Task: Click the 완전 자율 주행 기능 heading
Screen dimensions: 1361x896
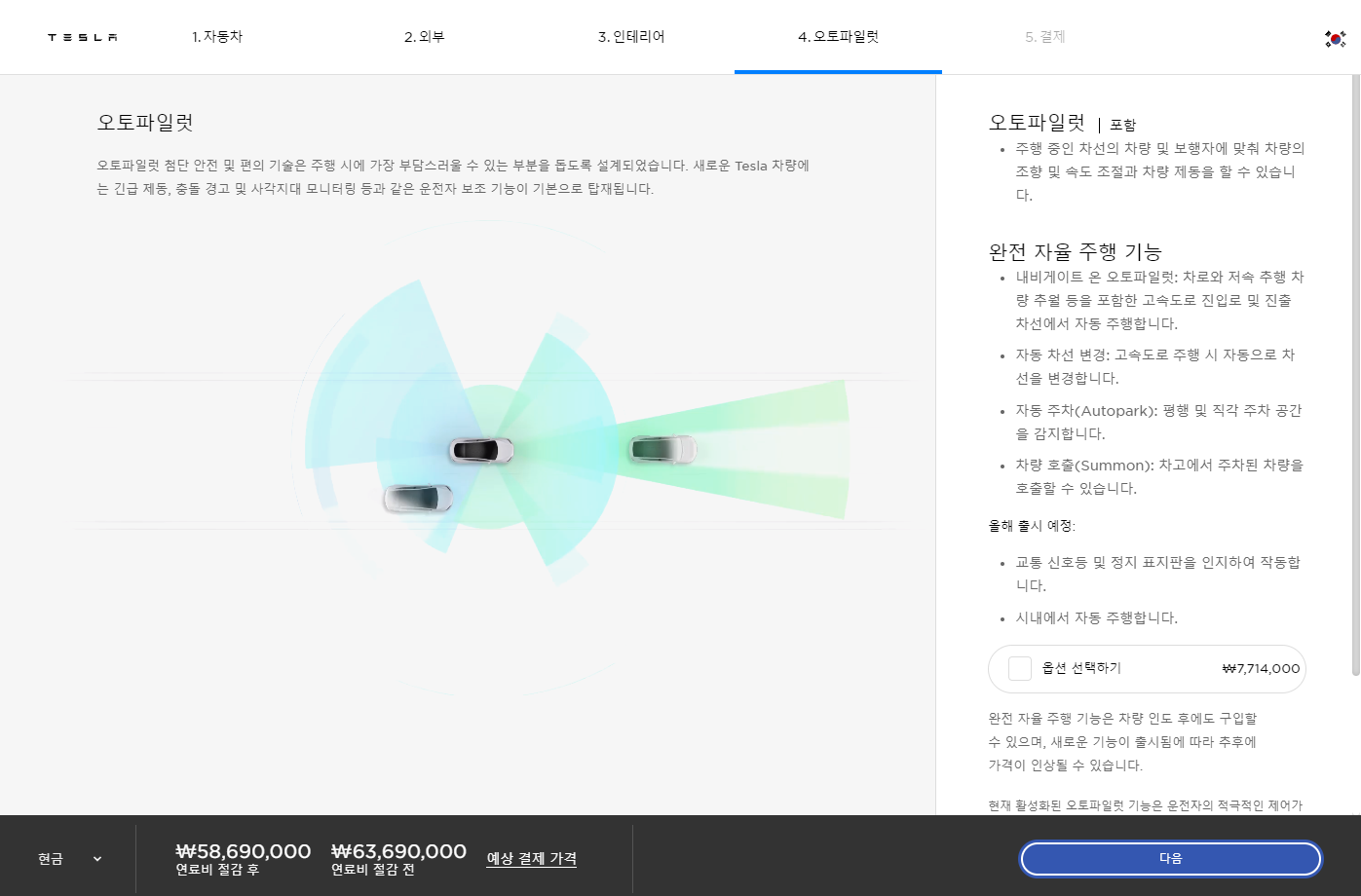Action: pyautogui.click(x=1076, y=251)
